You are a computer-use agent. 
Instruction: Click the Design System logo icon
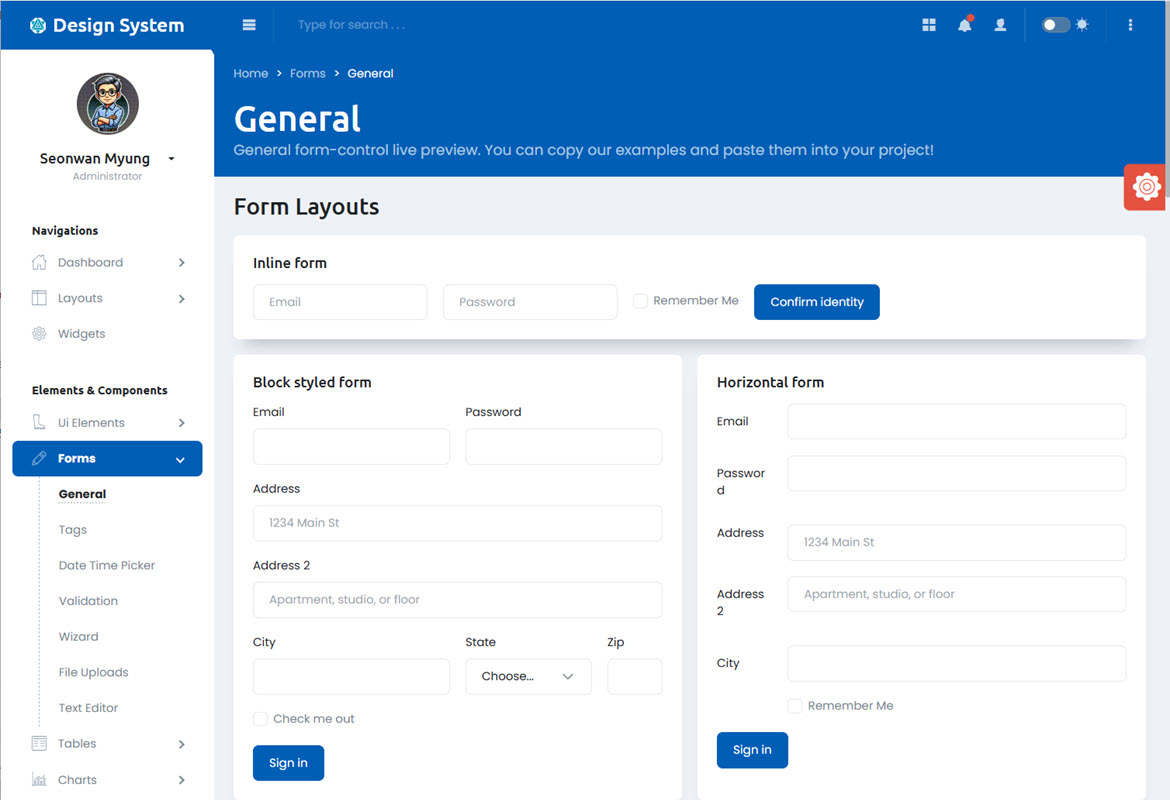(38, 26)
